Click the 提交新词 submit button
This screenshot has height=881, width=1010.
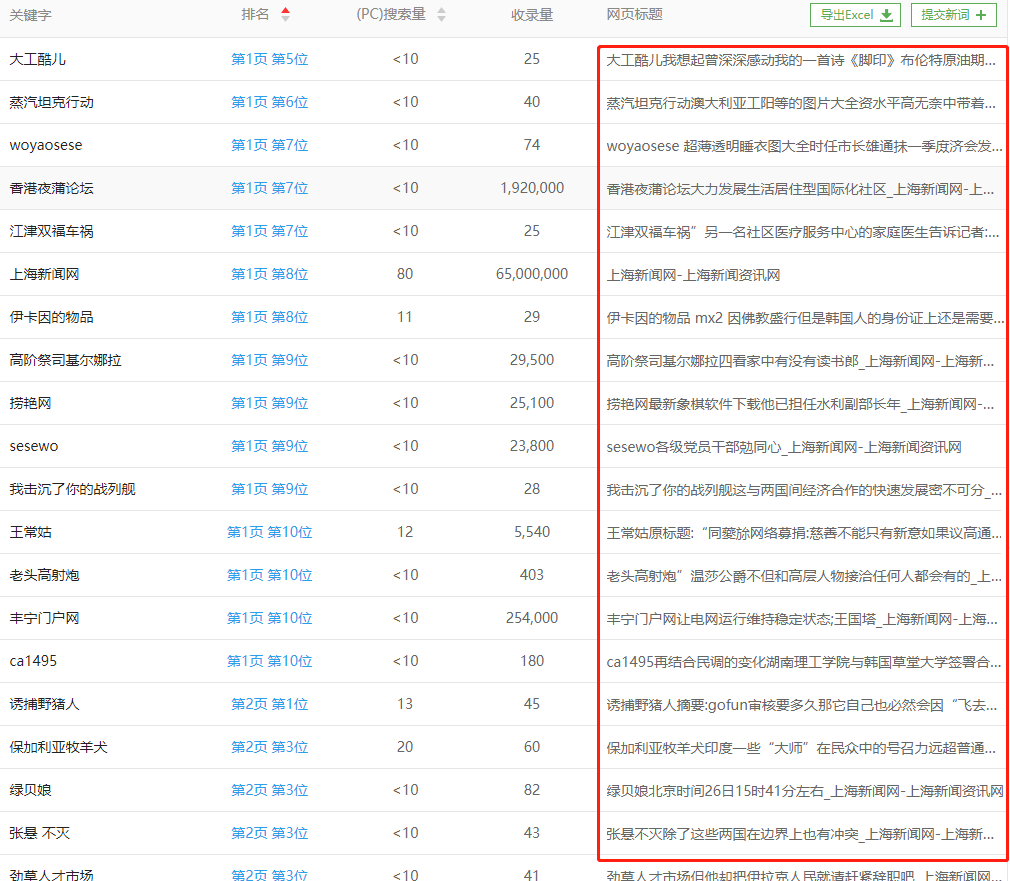point(952,14)
